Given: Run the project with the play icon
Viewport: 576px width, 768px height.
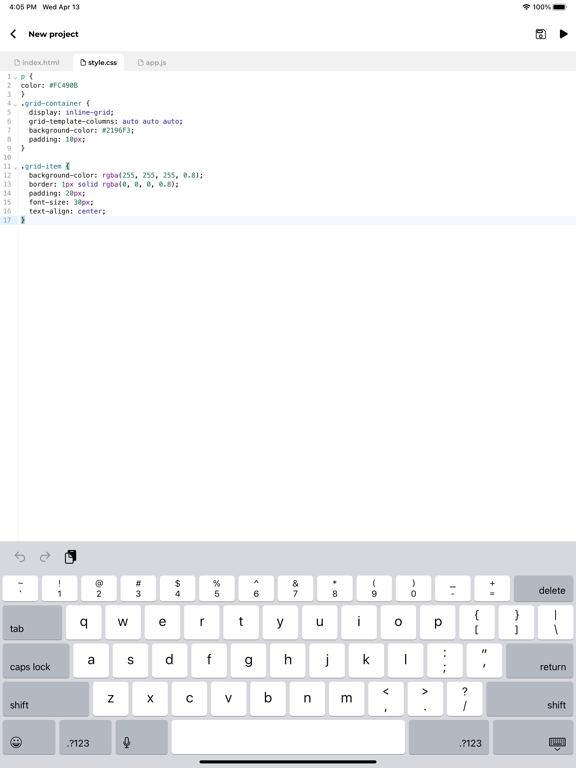Looking at the screenshot, I should (x=563, y=34).
